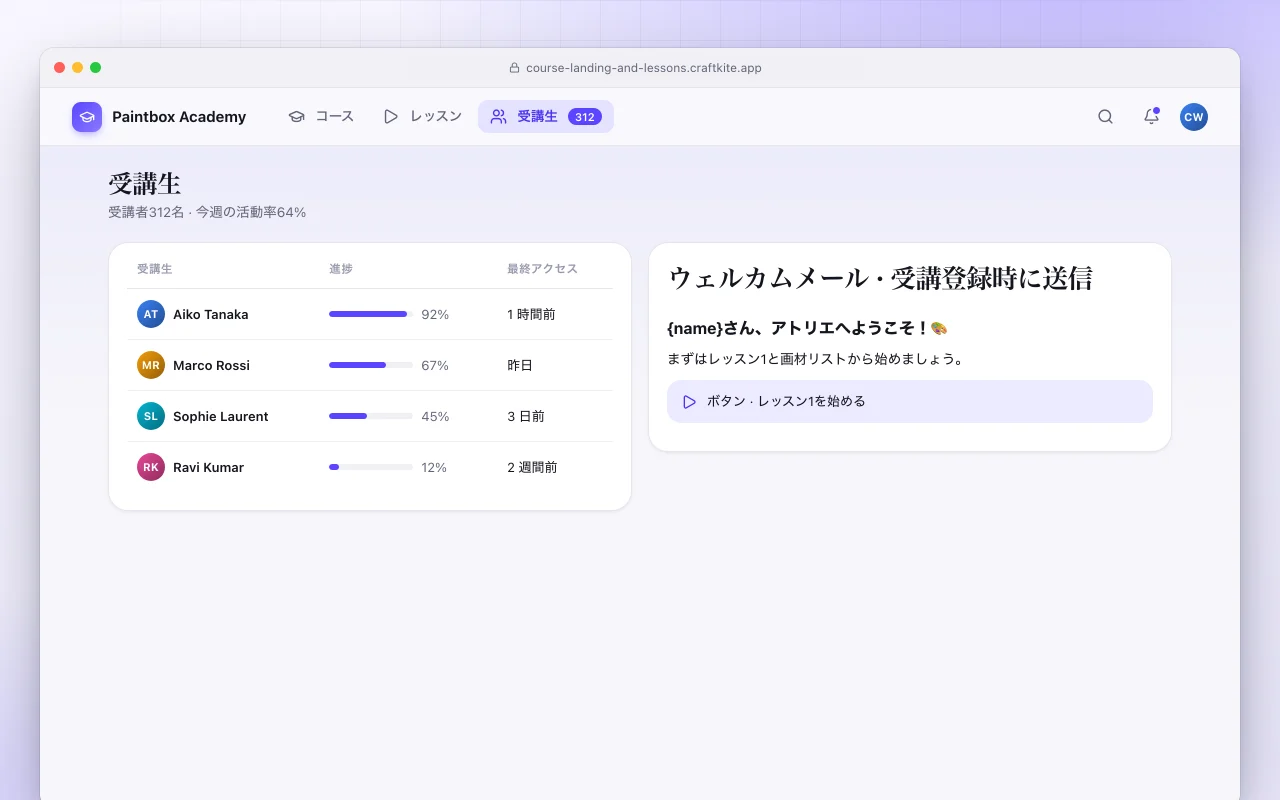Select student name Marco Rossi

[x=211, y=365]
